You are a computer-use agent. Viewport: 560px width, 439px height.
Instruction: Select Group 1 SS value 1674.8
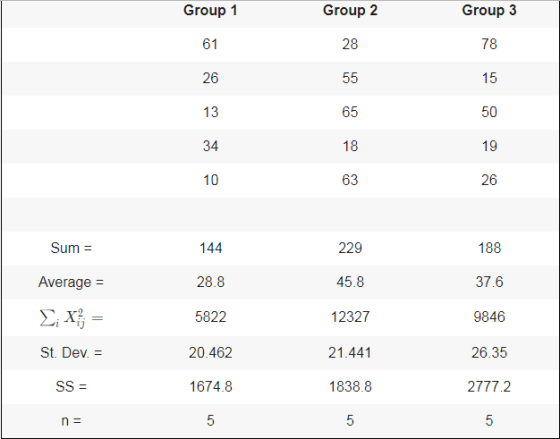pyautogui.click(x=210, y=386)
